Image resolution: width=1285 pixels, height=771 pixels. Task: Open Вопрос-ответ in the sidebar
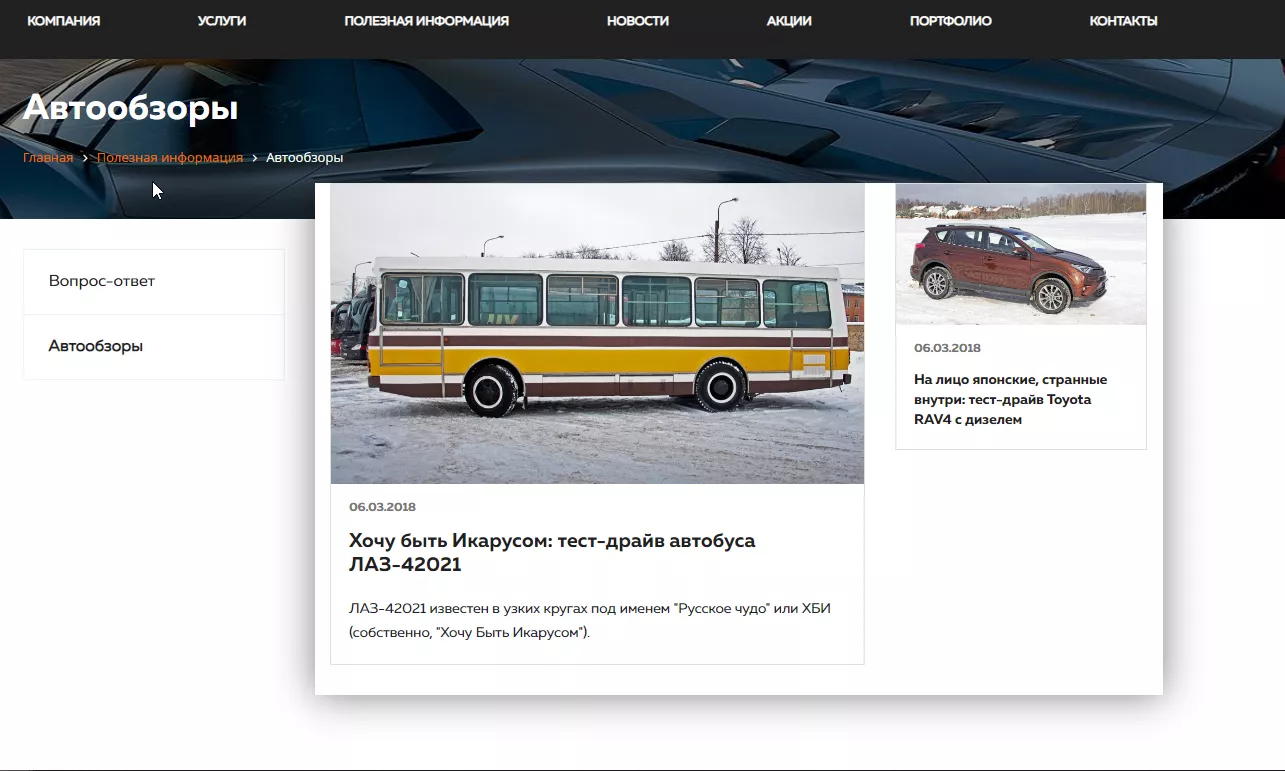click(x=154, y=282)
